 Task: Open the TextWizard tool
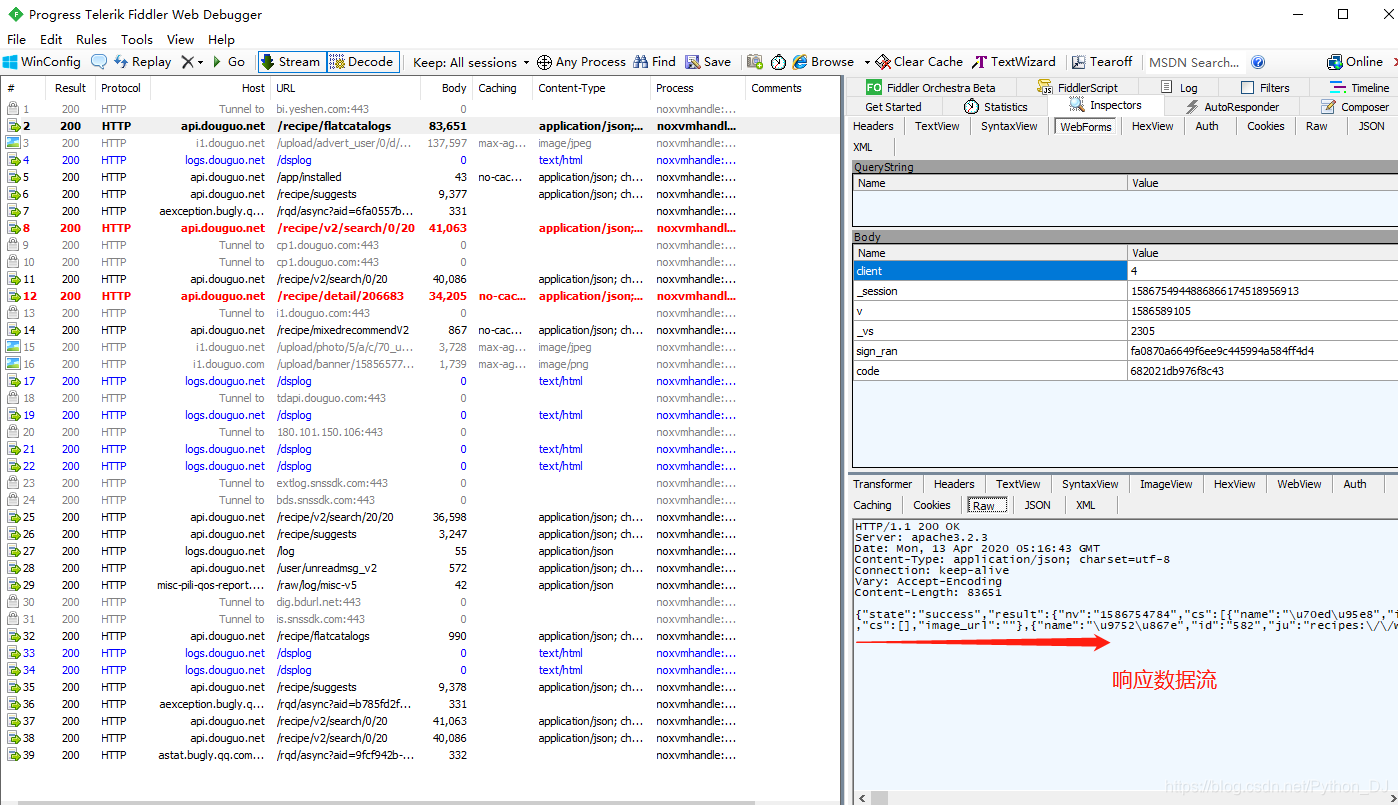[1014, 62]
